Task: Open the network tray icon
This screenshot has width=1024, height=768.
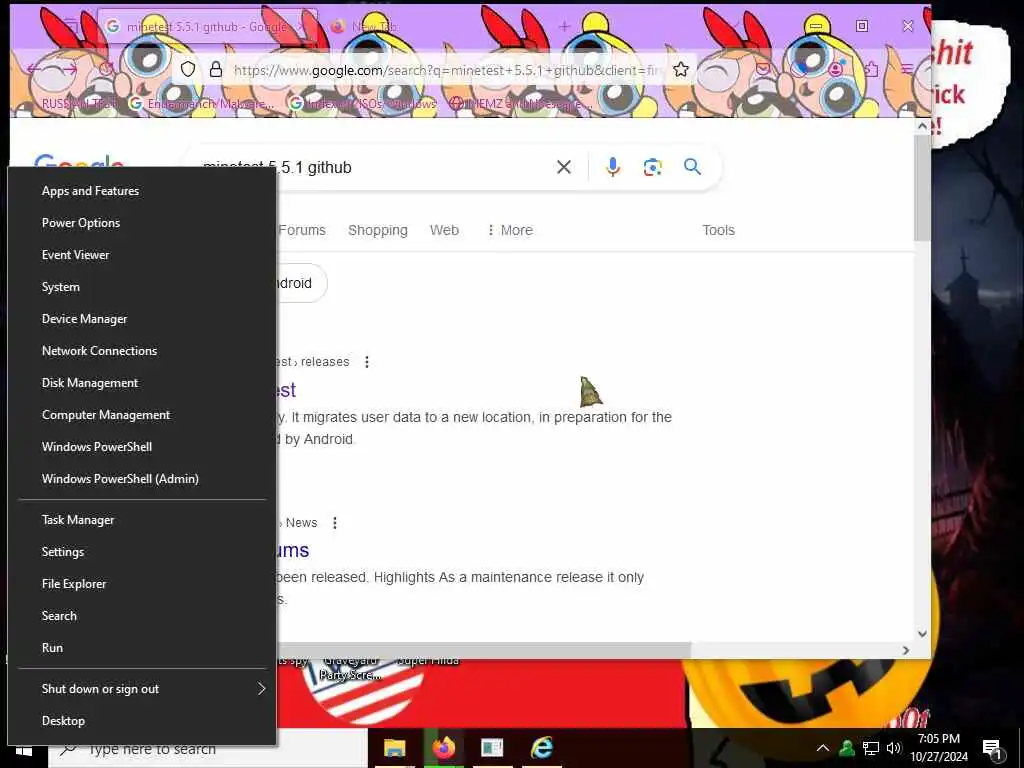Action: tap(871, 748)
